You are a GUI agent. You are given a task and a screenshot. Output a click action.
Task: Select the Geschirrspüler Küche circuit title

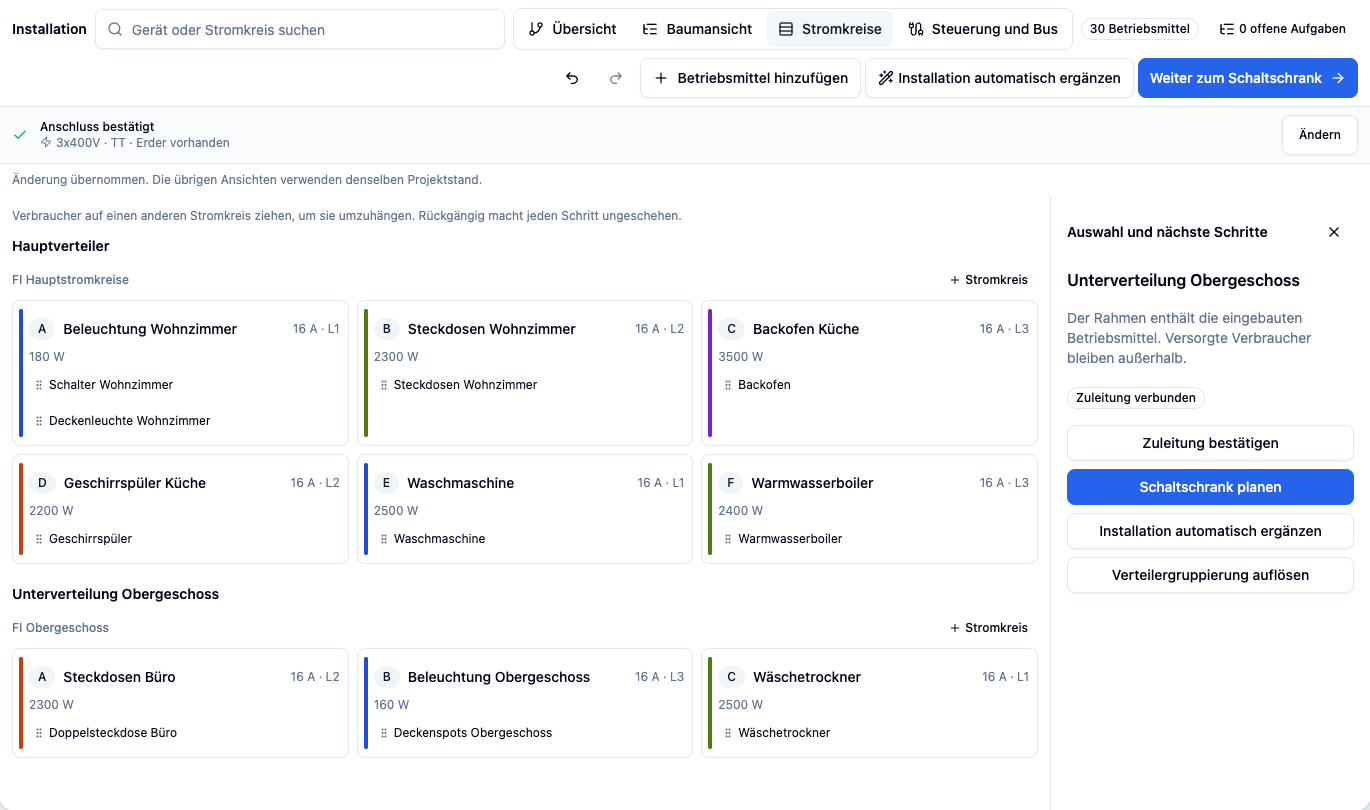[135, 483]
